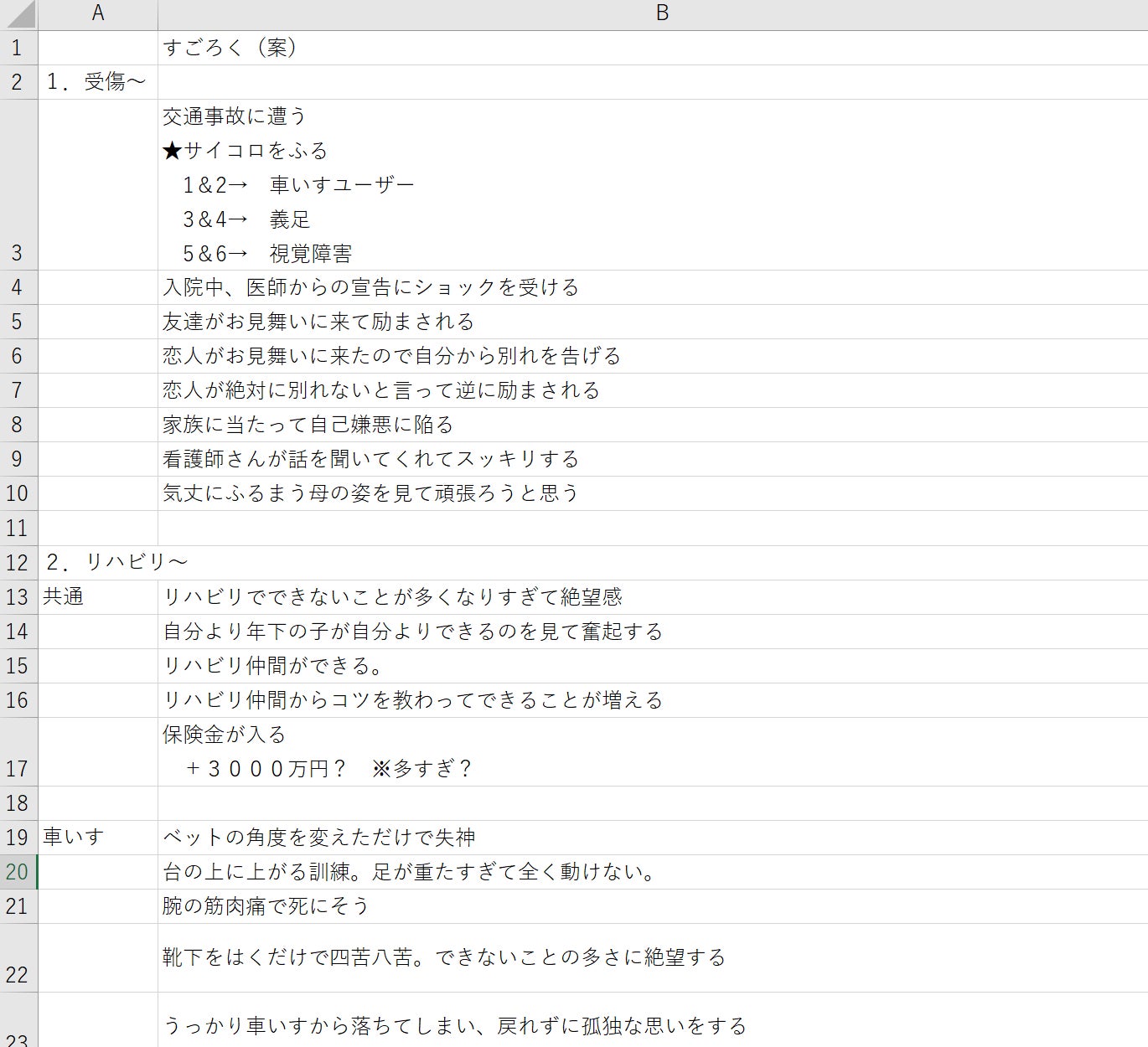Select row header 12

coord(18,562)
